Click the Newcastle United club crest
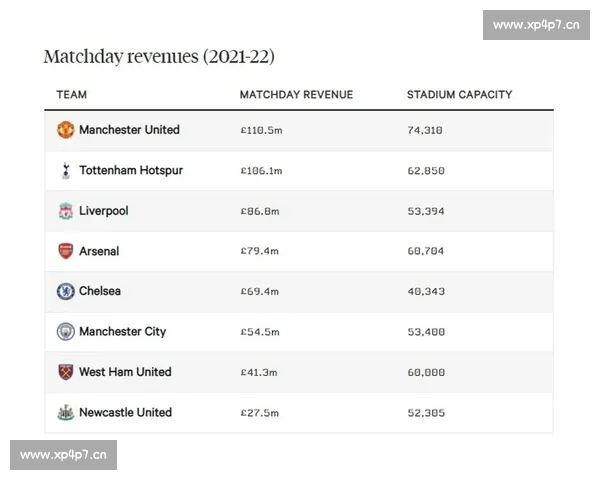 point(65,412)
